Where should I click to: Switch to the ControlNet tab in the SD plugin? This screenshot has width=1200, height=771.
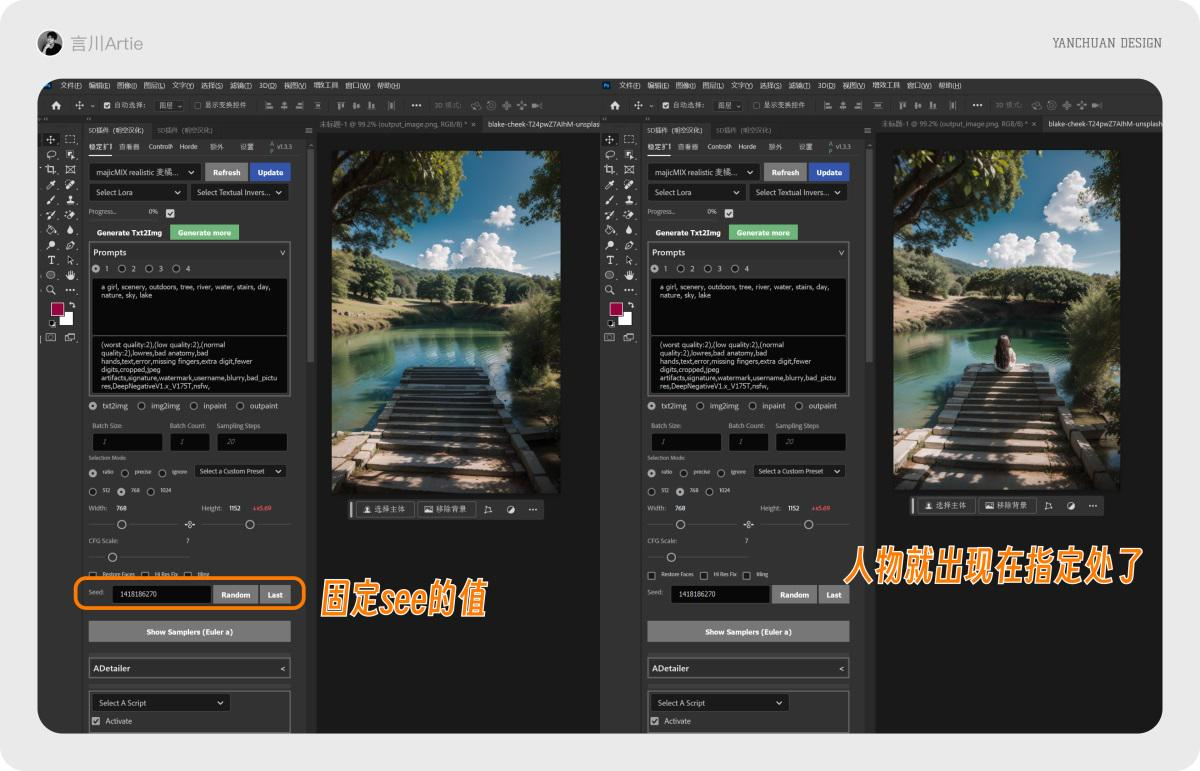160,147
